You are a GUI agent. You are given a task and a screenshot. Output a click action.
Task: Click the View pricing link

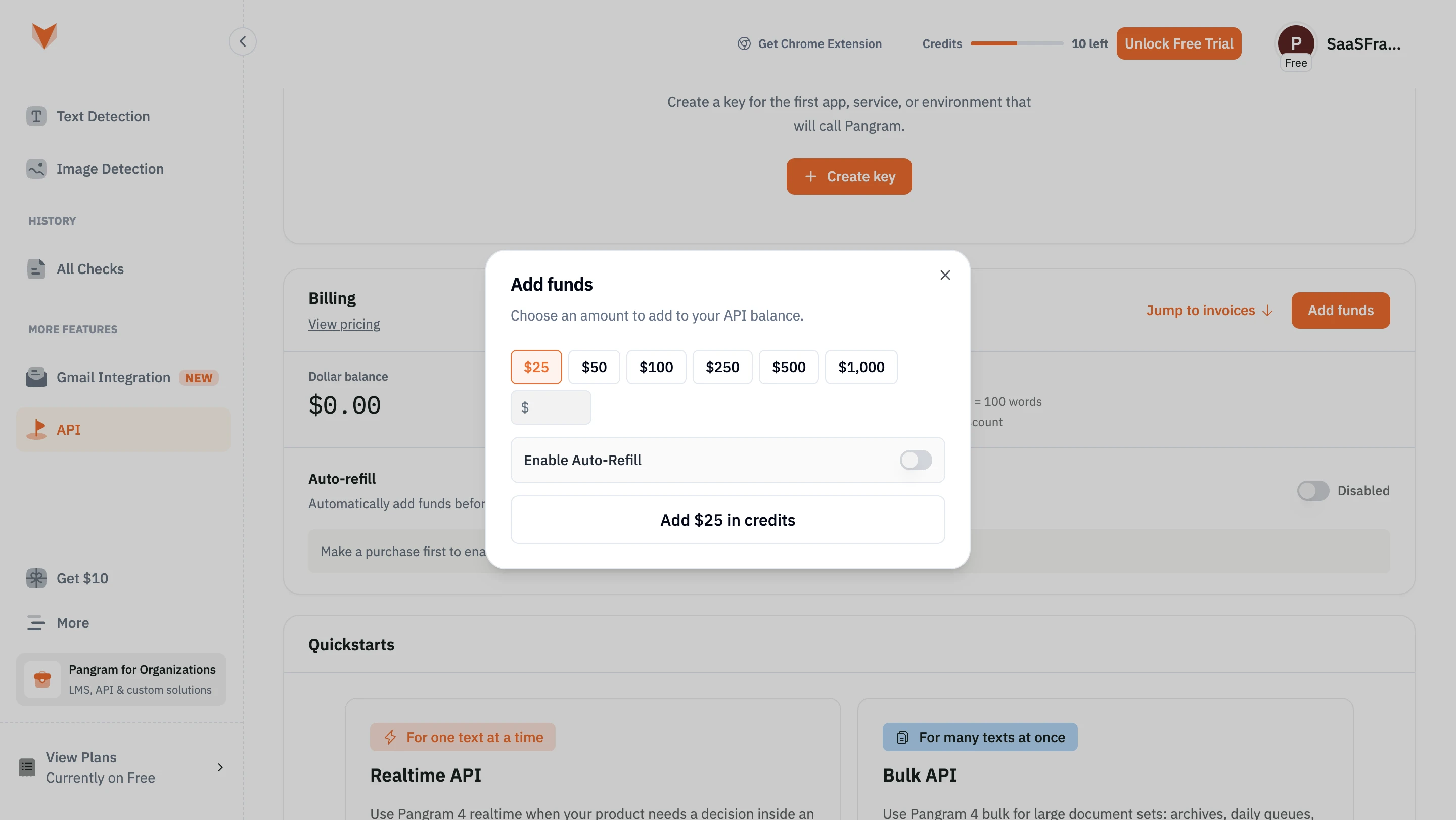pyautogui.click(x=344, y=324)
